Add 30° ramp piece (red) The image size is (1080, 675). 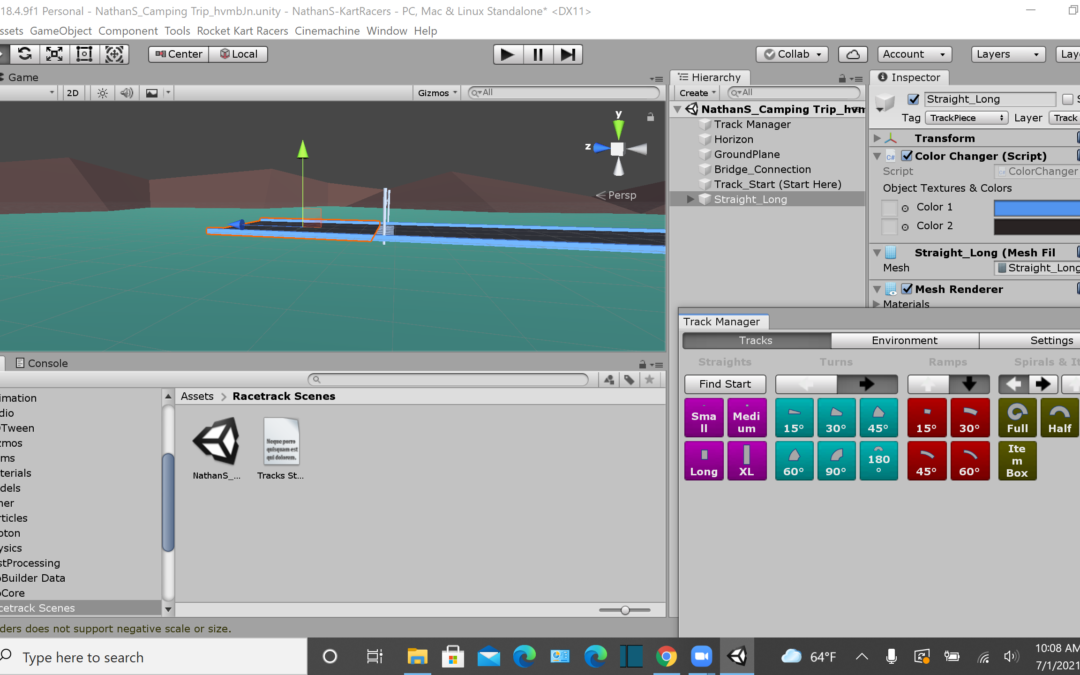click(x=969, y=417)
